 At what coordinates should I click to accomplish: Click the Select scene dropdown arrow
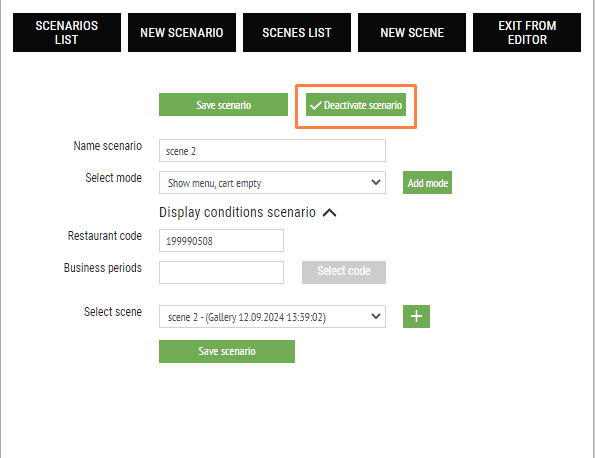376,316
